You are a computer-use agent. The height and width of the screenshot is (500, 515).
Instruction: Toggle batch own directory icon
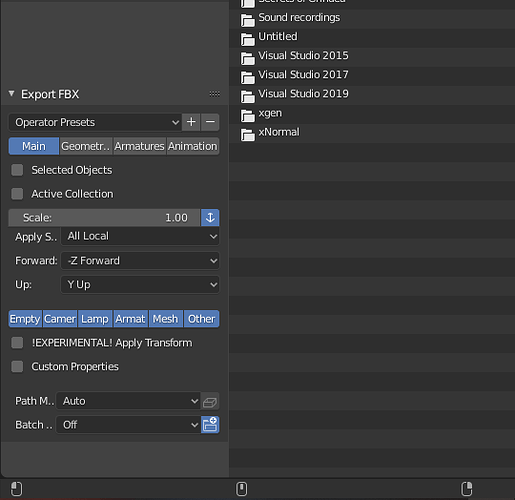click(x=210, y=425)
